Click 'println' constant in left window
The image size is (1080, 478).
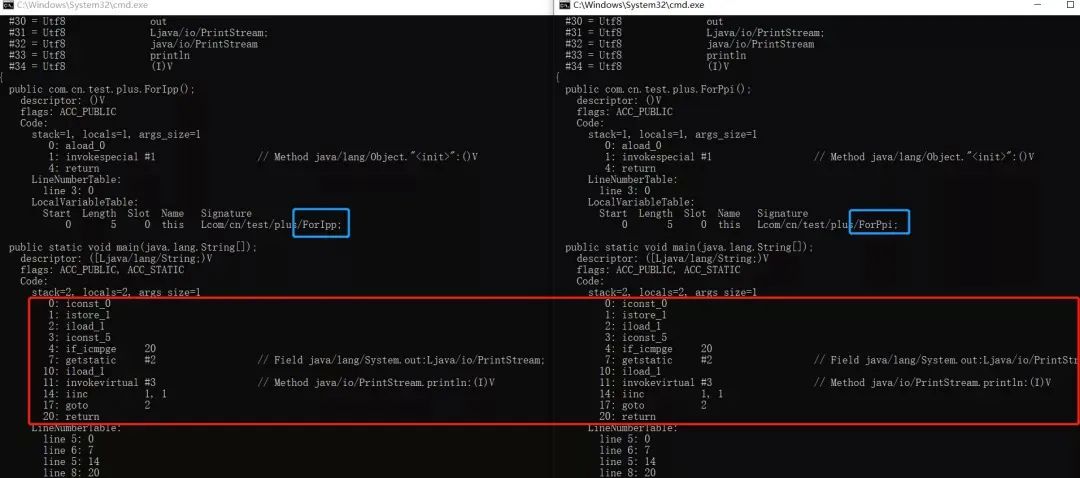click(169, 56)
